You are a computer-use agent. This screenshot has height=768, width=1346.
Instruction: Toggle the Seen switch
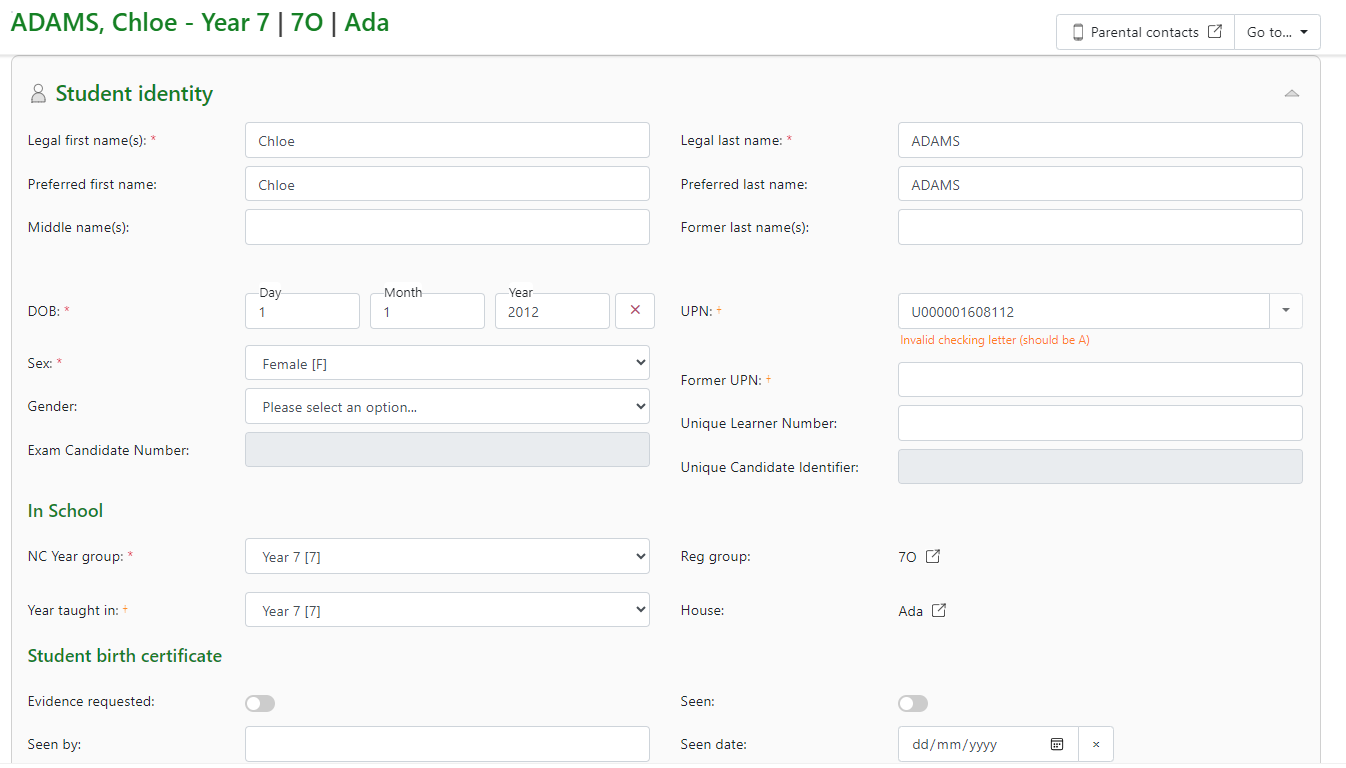(913, 703)
